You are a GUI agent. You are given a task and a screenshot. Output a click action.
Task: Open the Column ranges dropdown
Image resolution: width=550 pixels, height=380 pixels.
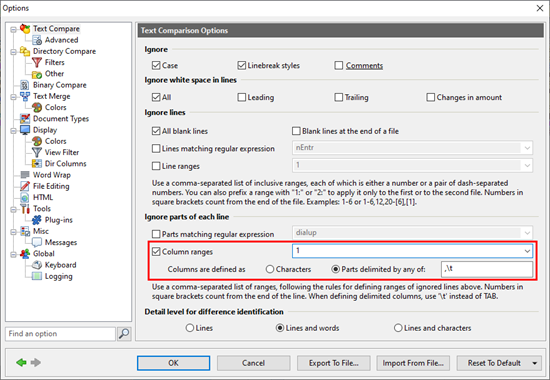tap(527, 251)
